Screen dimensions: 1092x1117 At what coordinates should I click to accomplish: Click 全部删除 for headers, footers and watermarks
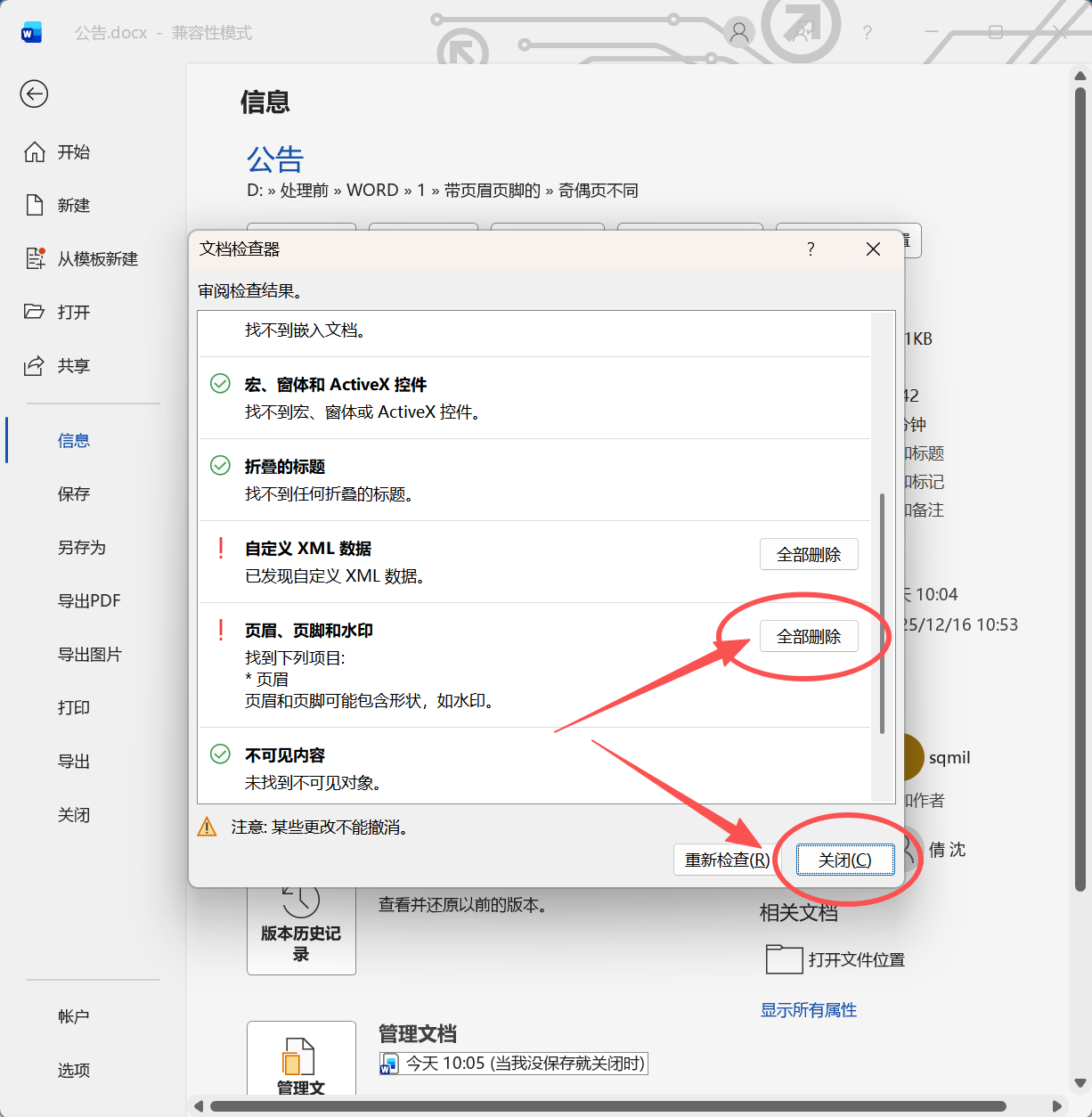point(809,636)
